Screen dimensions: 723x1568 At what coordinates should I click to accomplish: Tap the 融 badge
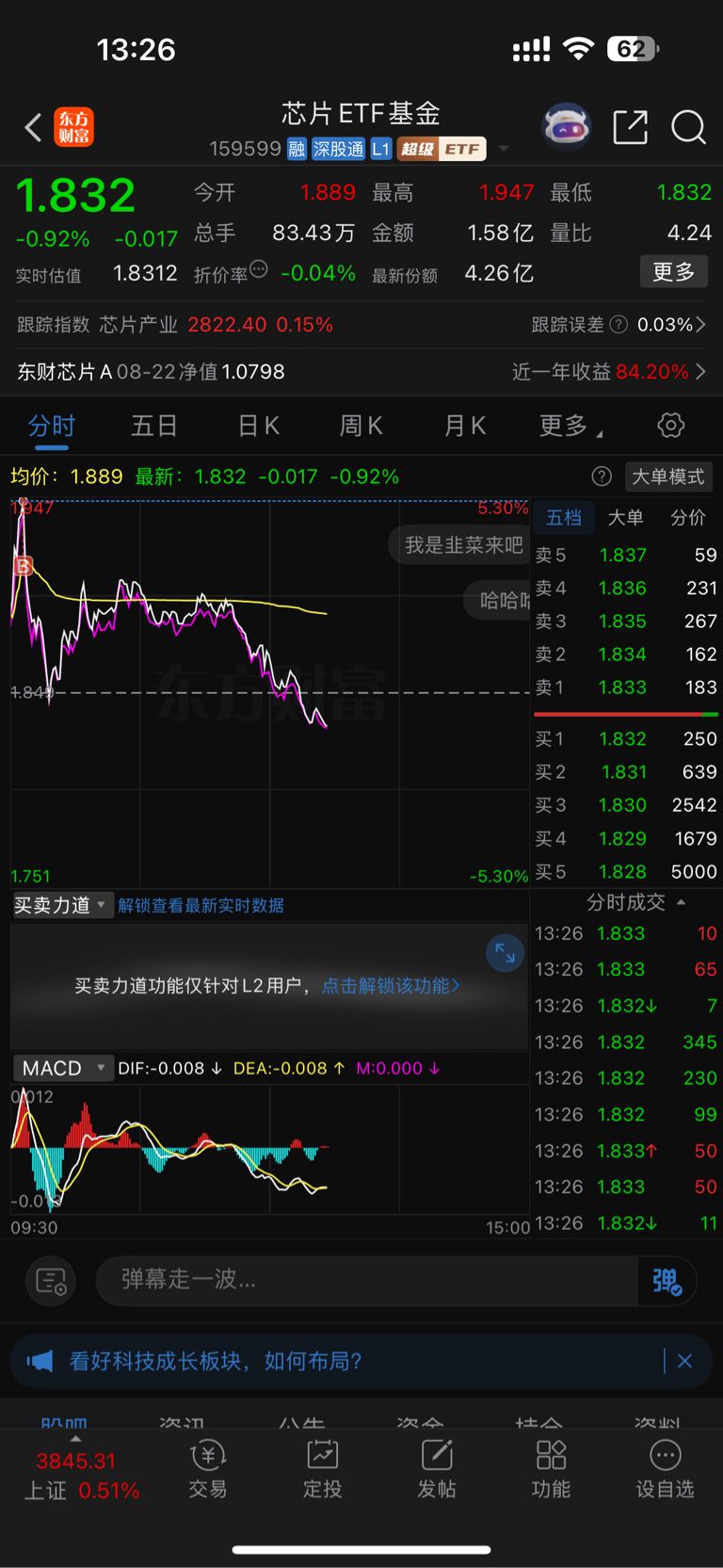pos(297,149)
